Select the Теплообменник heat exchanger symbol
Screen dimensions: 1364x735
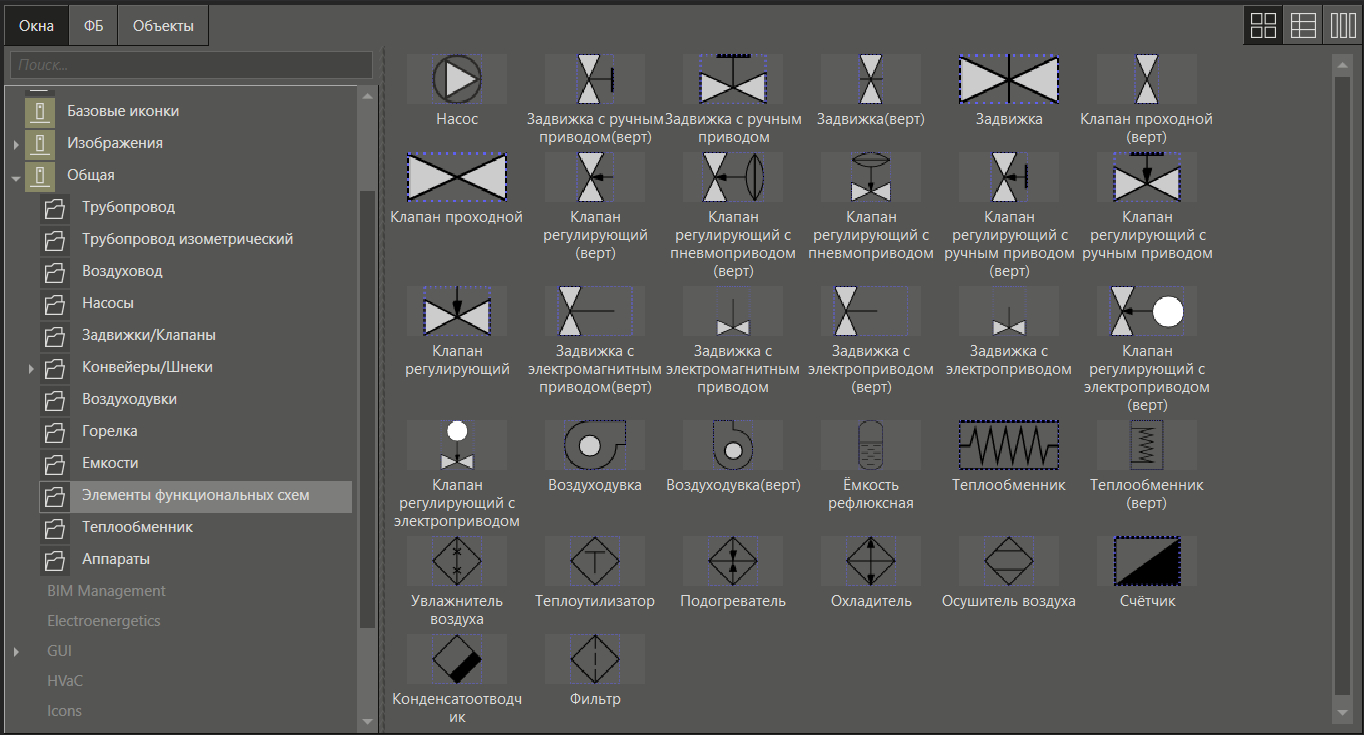pos(1009,444)
